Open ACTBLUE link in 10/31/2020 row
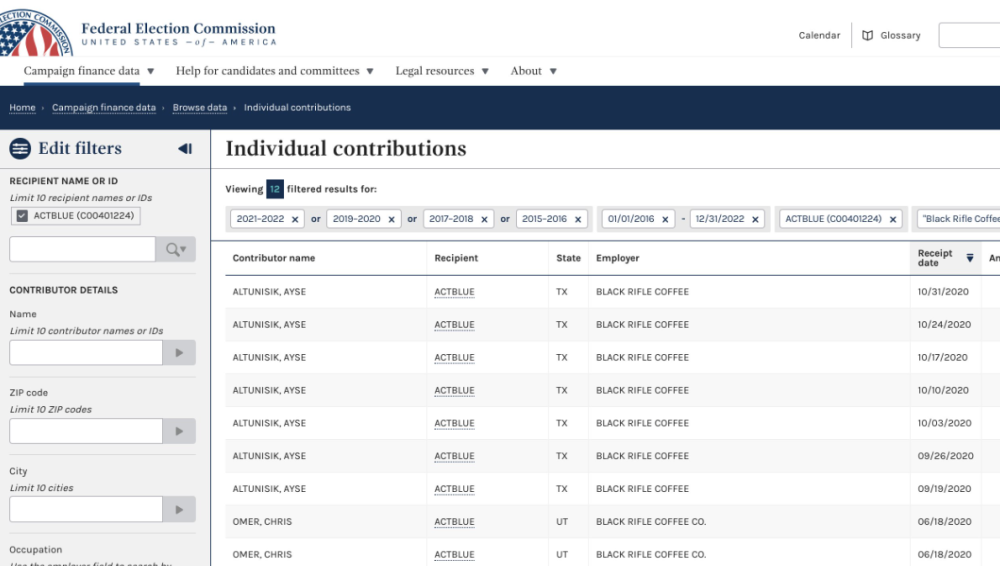1000x566 pixels. [x=454, y=292]
